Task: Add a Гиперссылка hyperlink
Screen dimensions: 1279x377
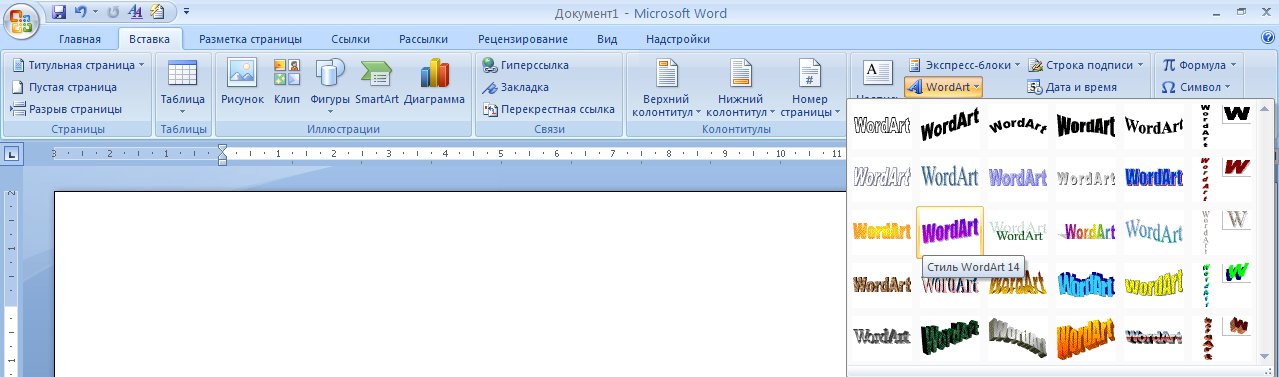Action: [x=526, y=65]
